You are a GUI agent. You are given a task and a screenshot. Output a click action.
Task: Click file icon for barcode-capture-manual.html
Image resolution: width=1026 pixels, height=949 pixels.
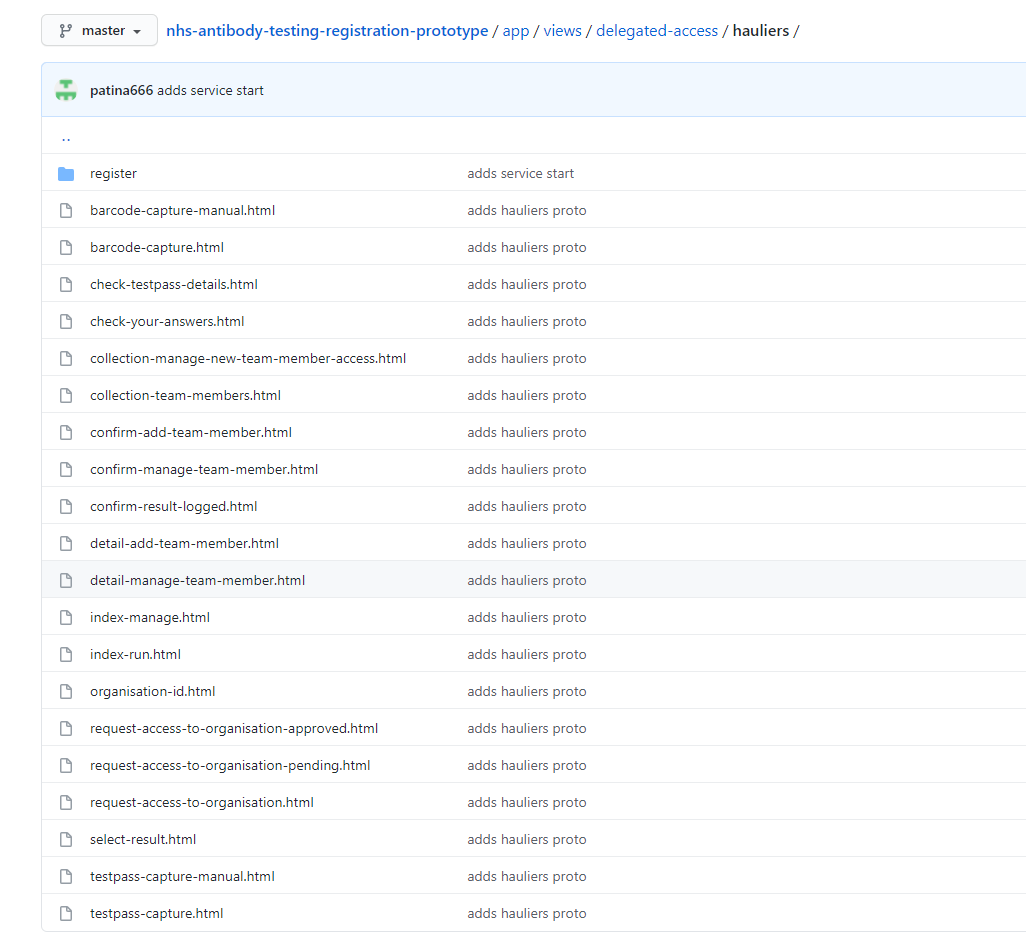tap(66, 210)
